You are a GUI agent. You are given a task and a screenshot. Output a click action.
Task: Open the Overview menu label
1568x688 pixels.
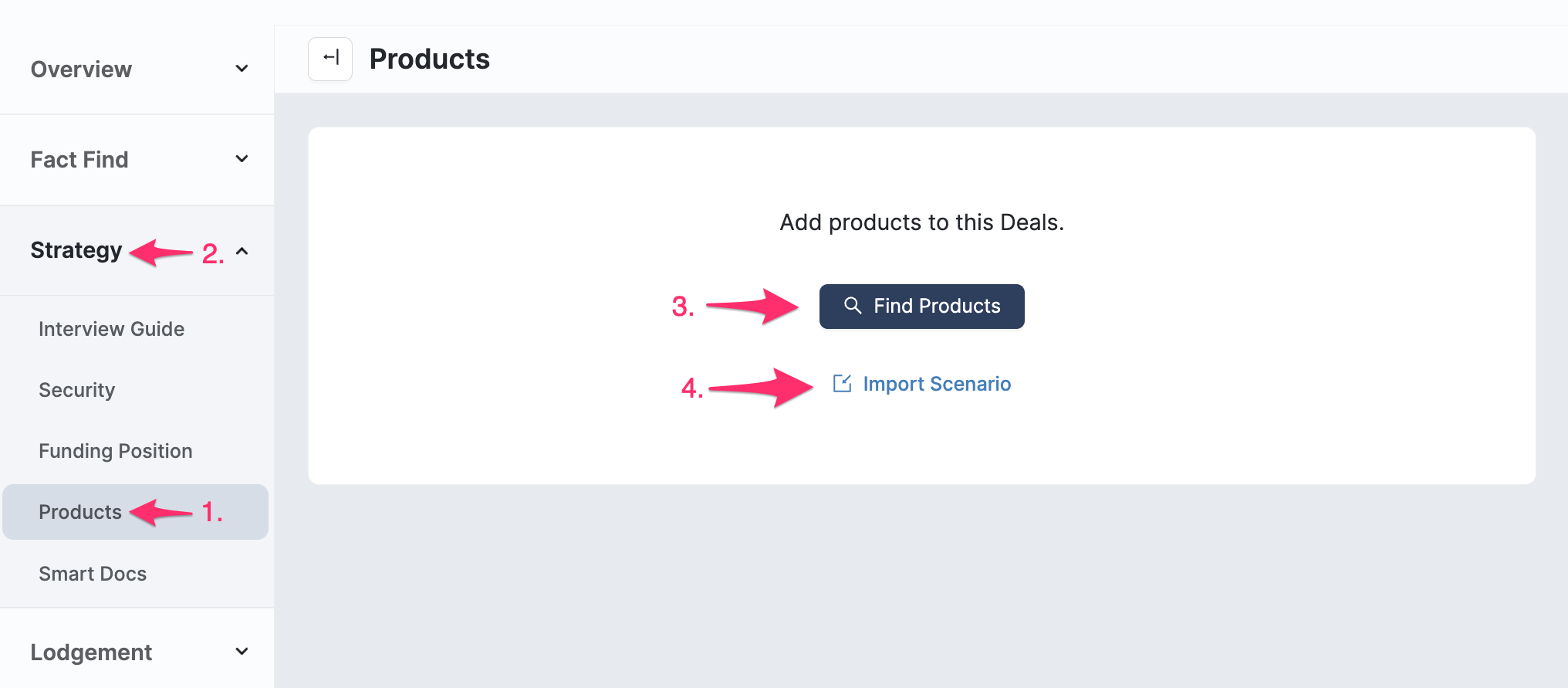tap(81, 69)
